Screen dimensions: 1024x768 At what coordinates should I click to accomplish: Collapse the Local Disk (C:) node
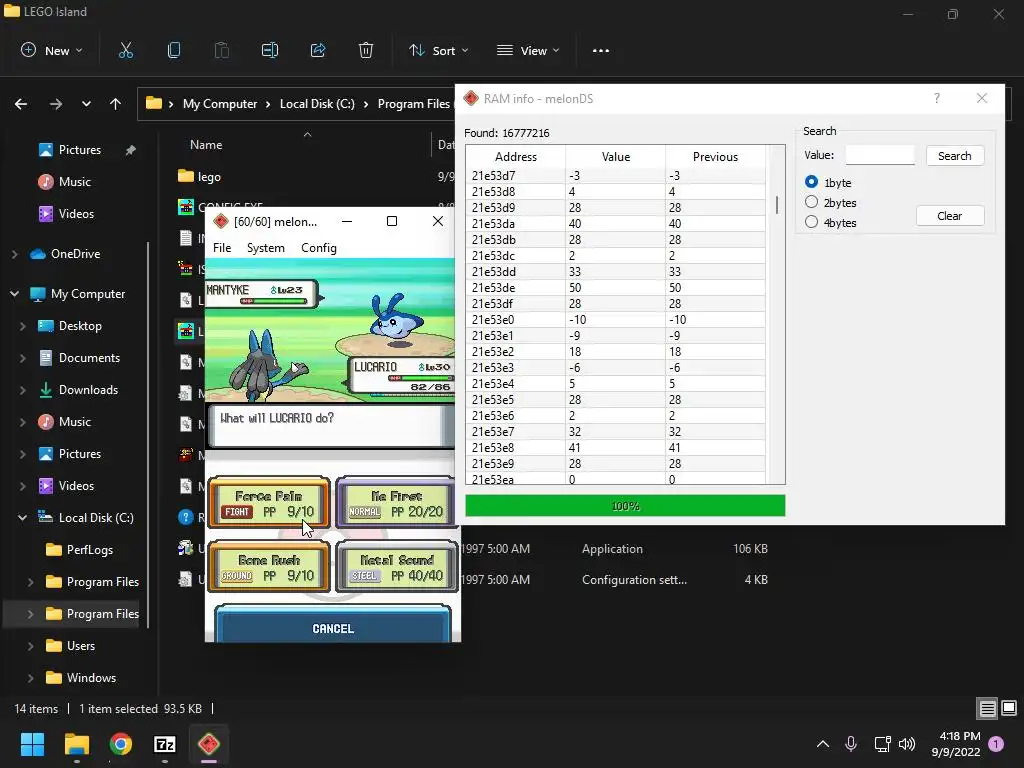coord(23,518)
